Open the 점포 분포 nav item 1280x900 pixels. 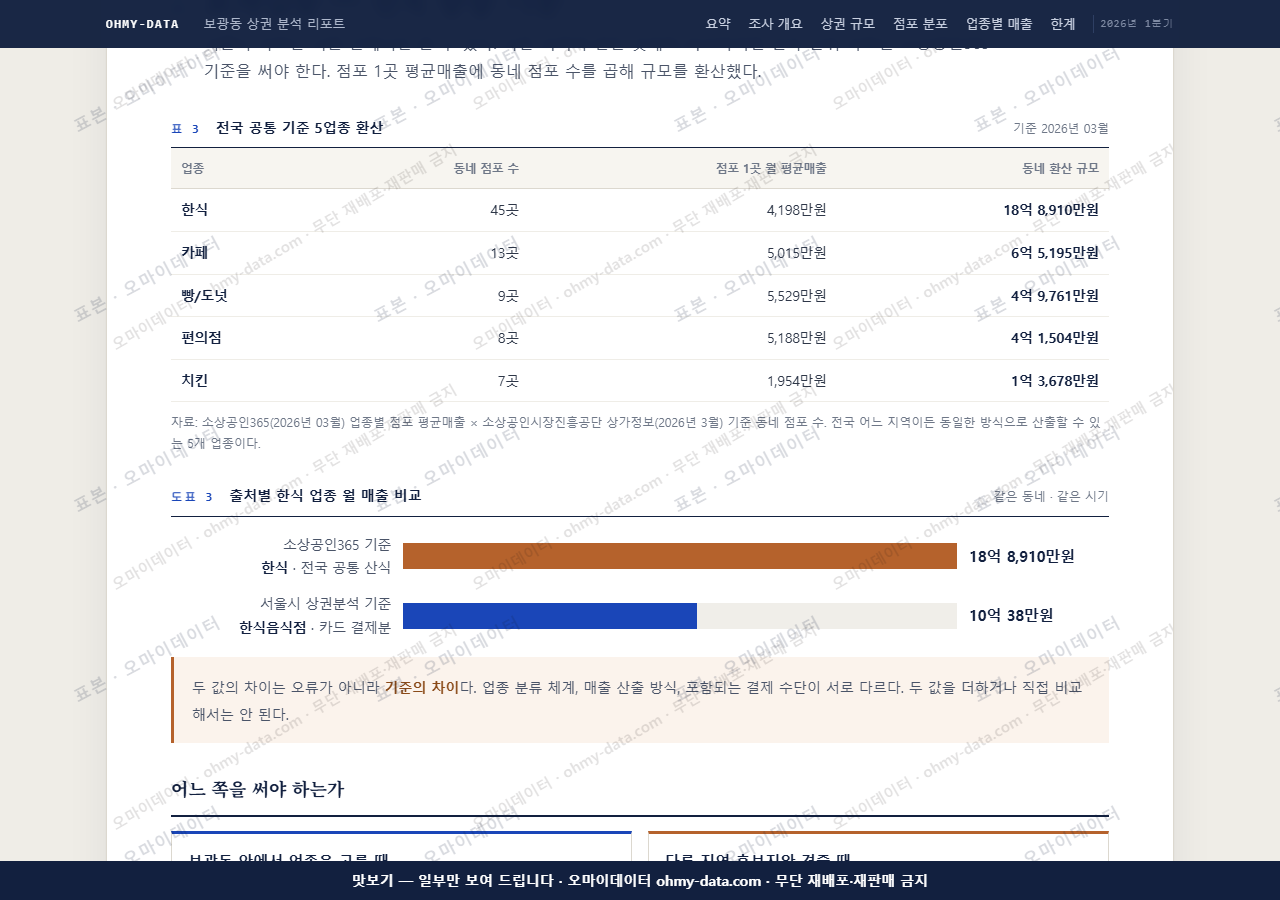920,24
